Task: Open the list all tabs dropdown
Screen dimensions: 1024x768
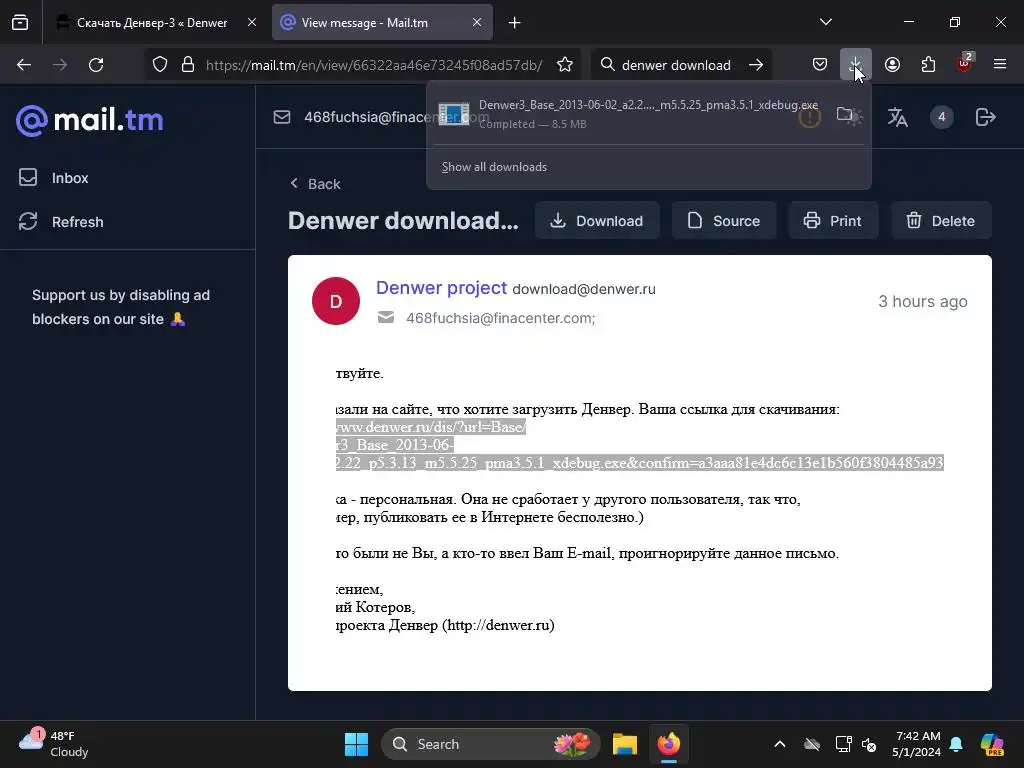Action: tap(825, 22)
